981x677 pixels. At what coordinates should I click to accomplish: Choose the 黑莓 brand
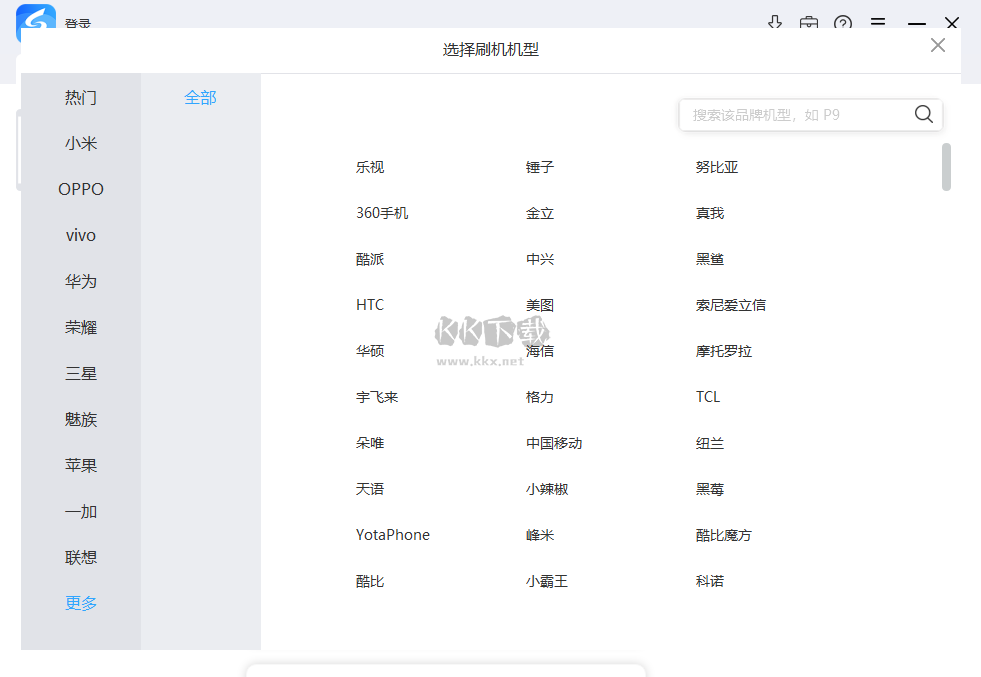(x=709, y=489)
